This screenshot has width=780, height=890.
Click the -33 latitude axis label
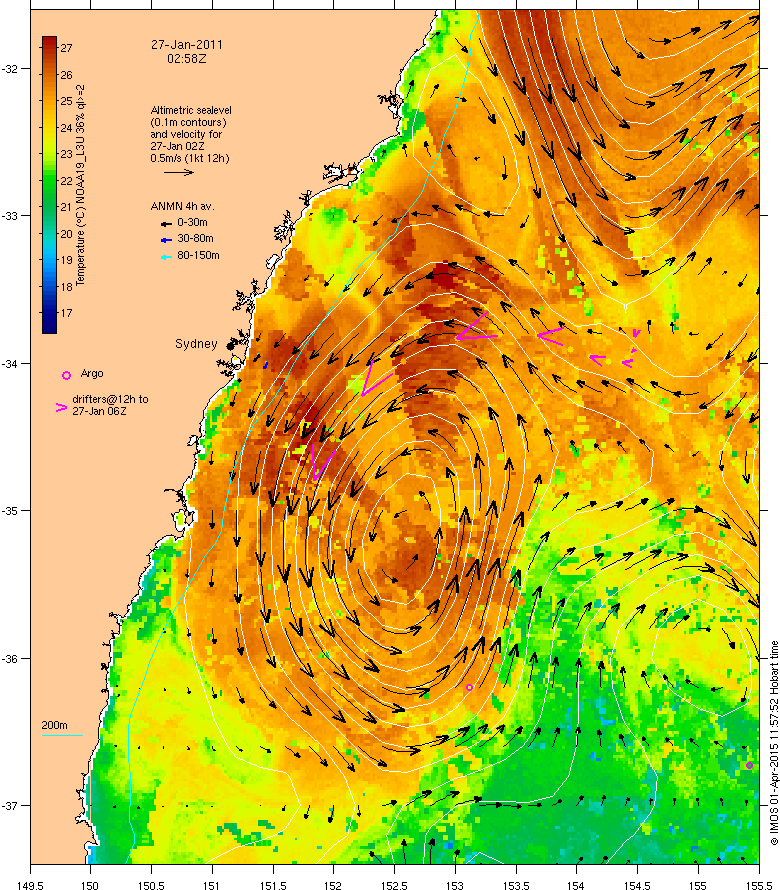pos(11,216)
